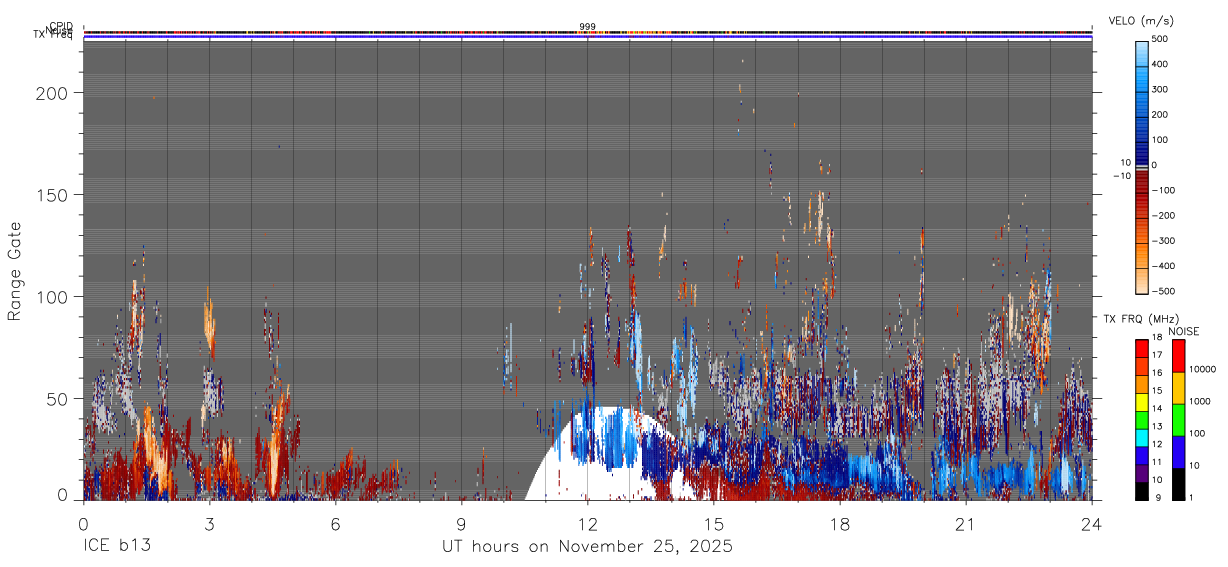Click the yellow segment of the TX FRQ bar
The width and height of the screenshot is (1228, 567).
coord(1142,401)
